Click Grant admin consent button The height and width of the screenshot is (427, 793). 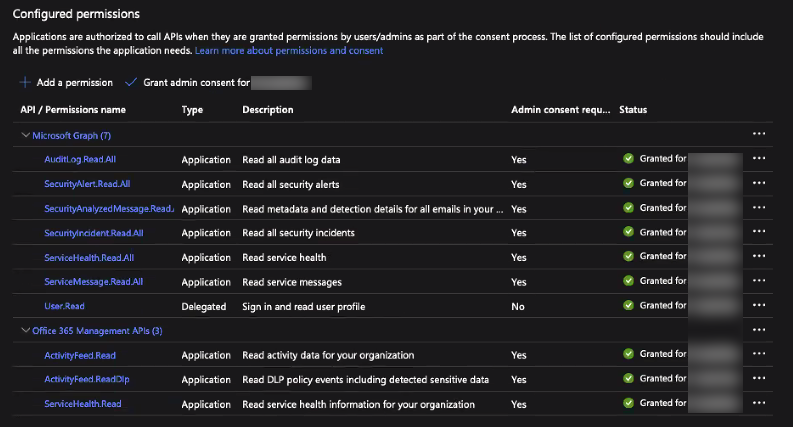point(187,82)
